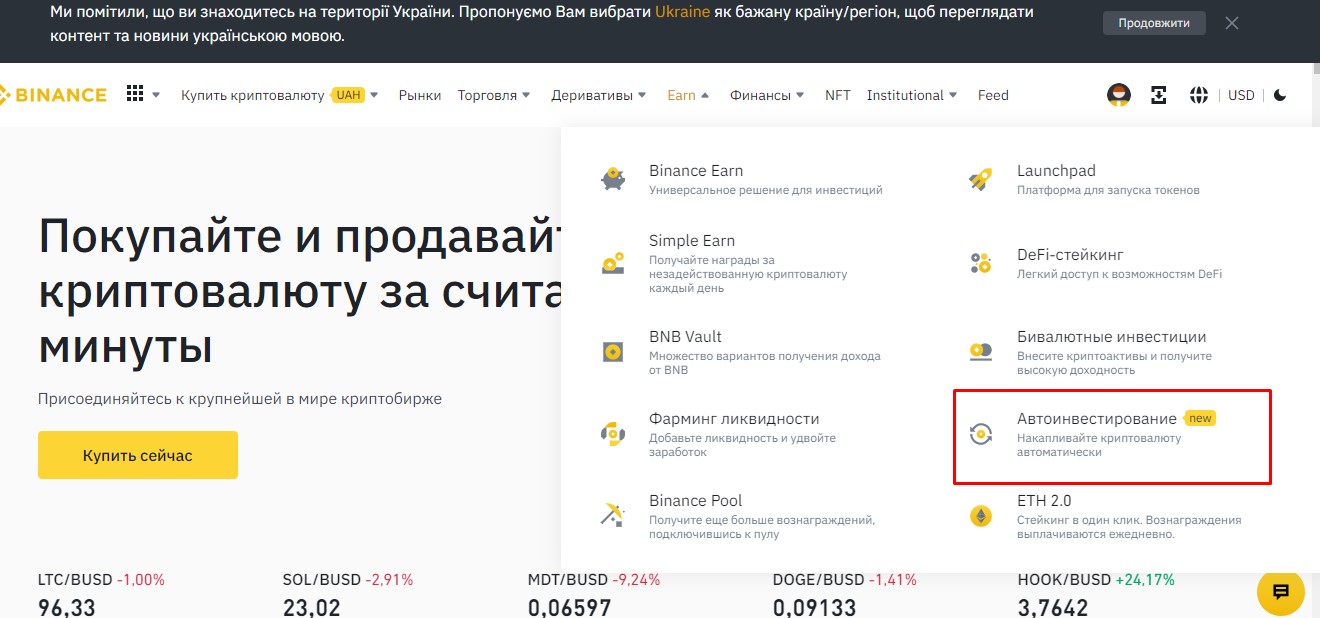Click the Купить сейчас button

pyautogui.click(x=138, y=455)
